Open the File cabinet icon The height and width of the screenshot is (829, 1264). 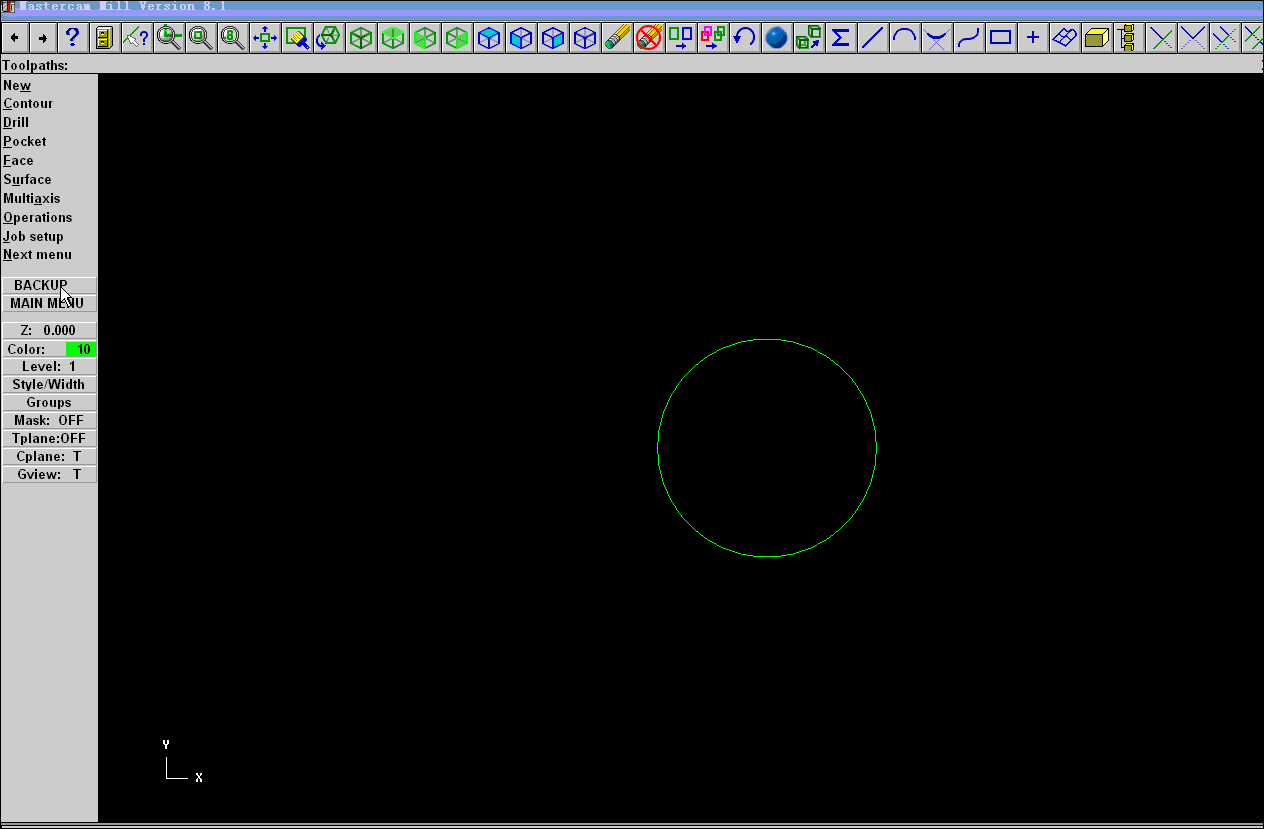104,38
